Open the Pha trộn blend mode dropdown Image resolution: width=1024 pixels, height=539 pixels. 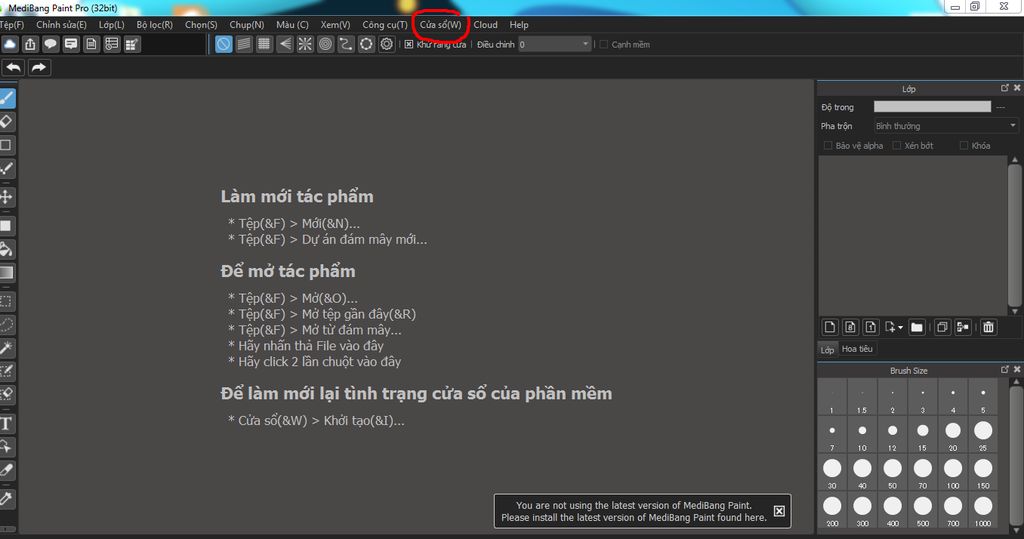click(x=946, y=126)
